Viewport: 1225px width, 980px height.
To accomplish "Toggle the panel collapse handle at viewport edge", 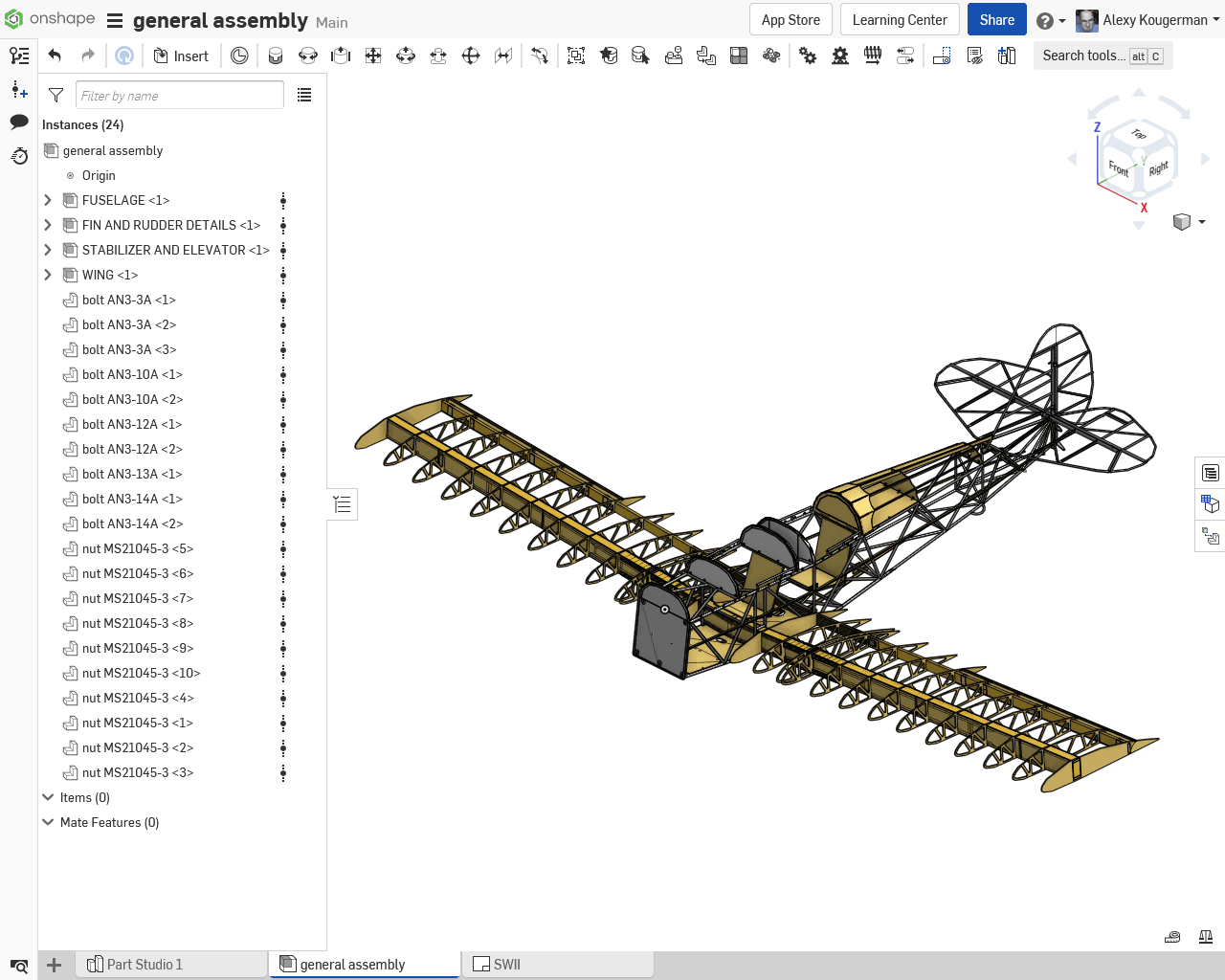I will [x=343, y=504].
